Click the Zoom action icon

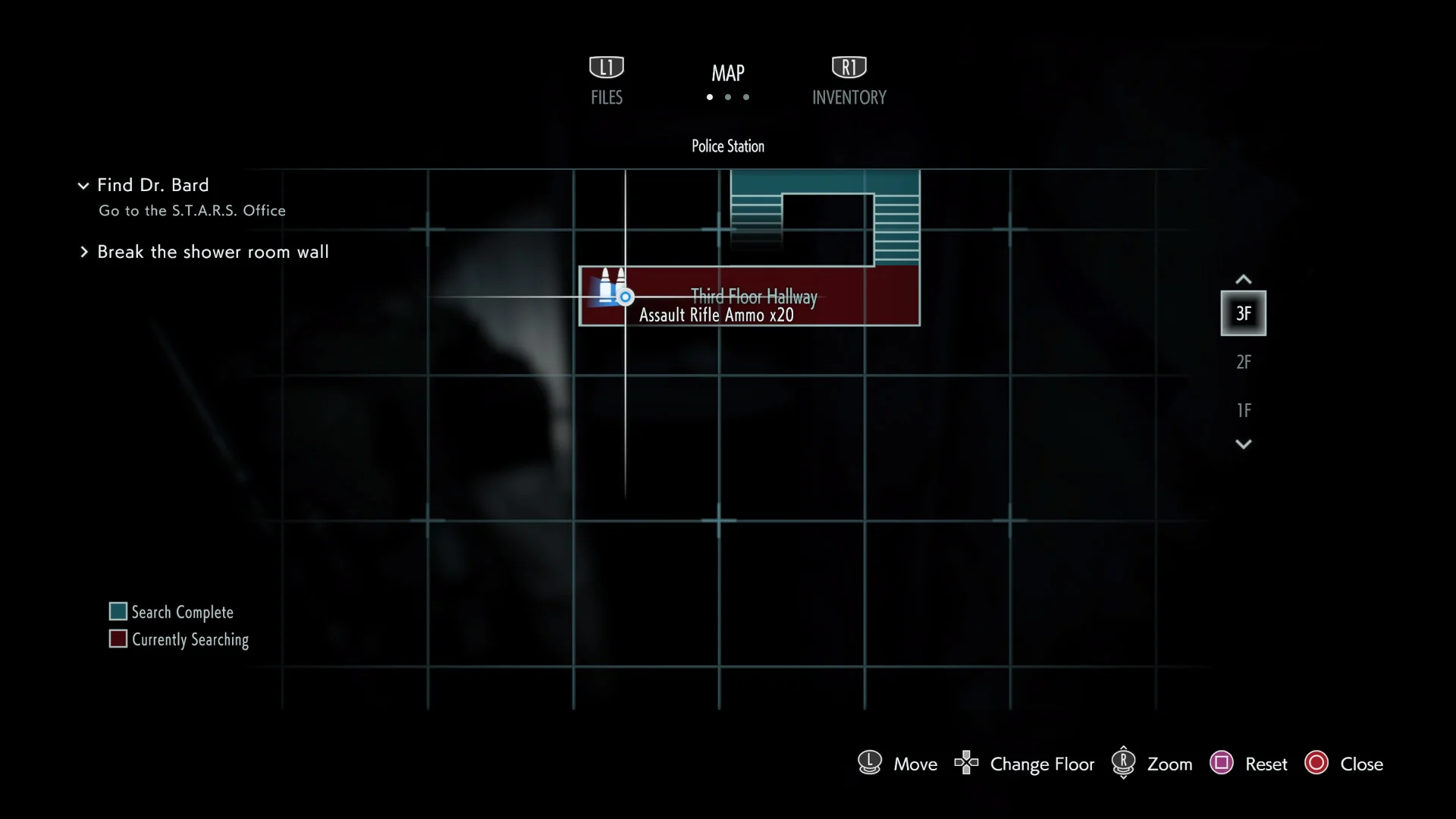click(x=1123, y=763)
